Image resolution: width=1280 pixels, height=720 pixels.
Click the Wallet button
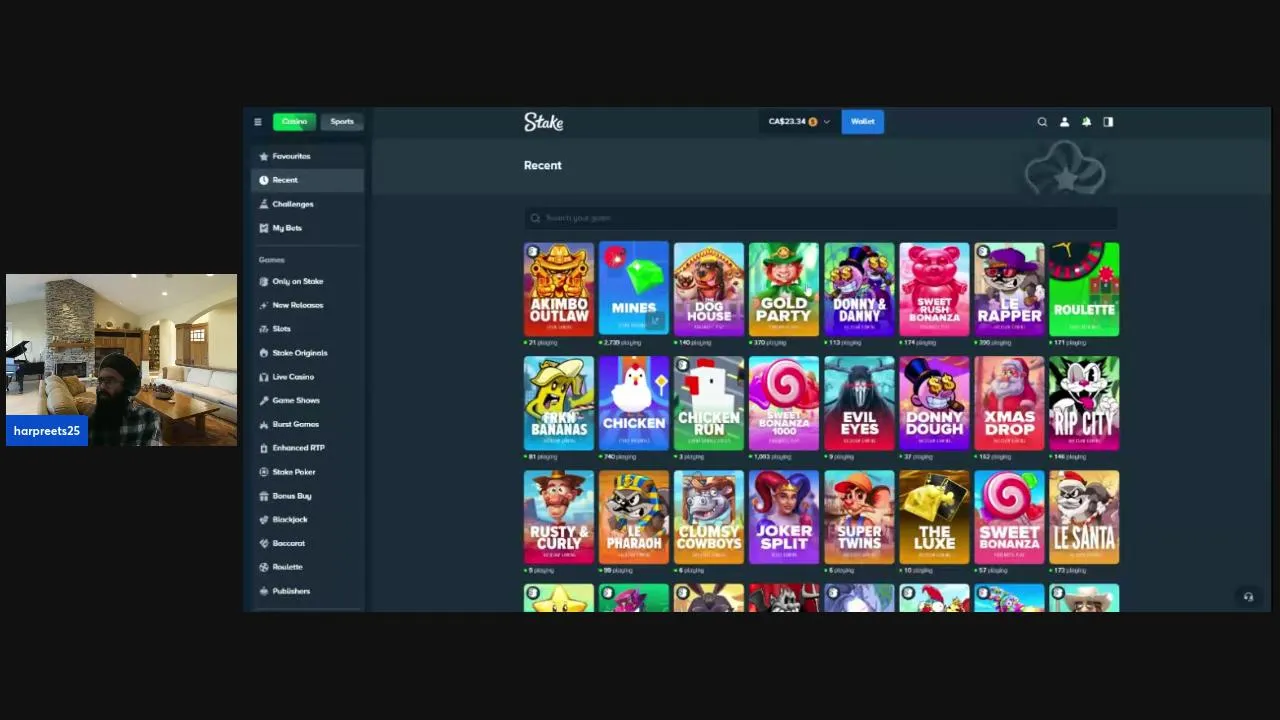(x=863, y=122)
